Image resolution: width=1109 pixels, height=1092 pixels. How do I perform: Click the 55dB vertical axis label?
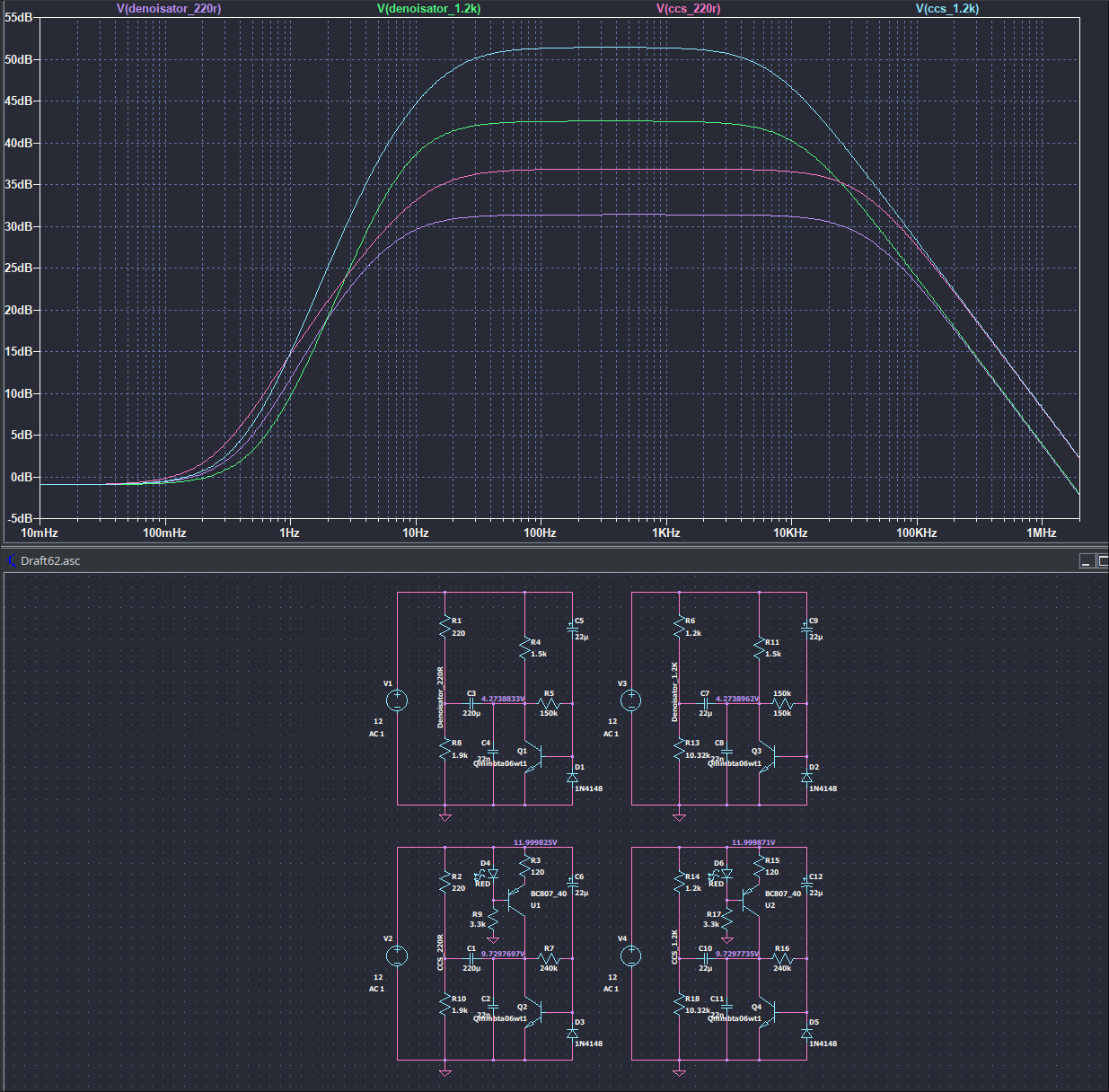pyautogui.click(x=19, y=18)
